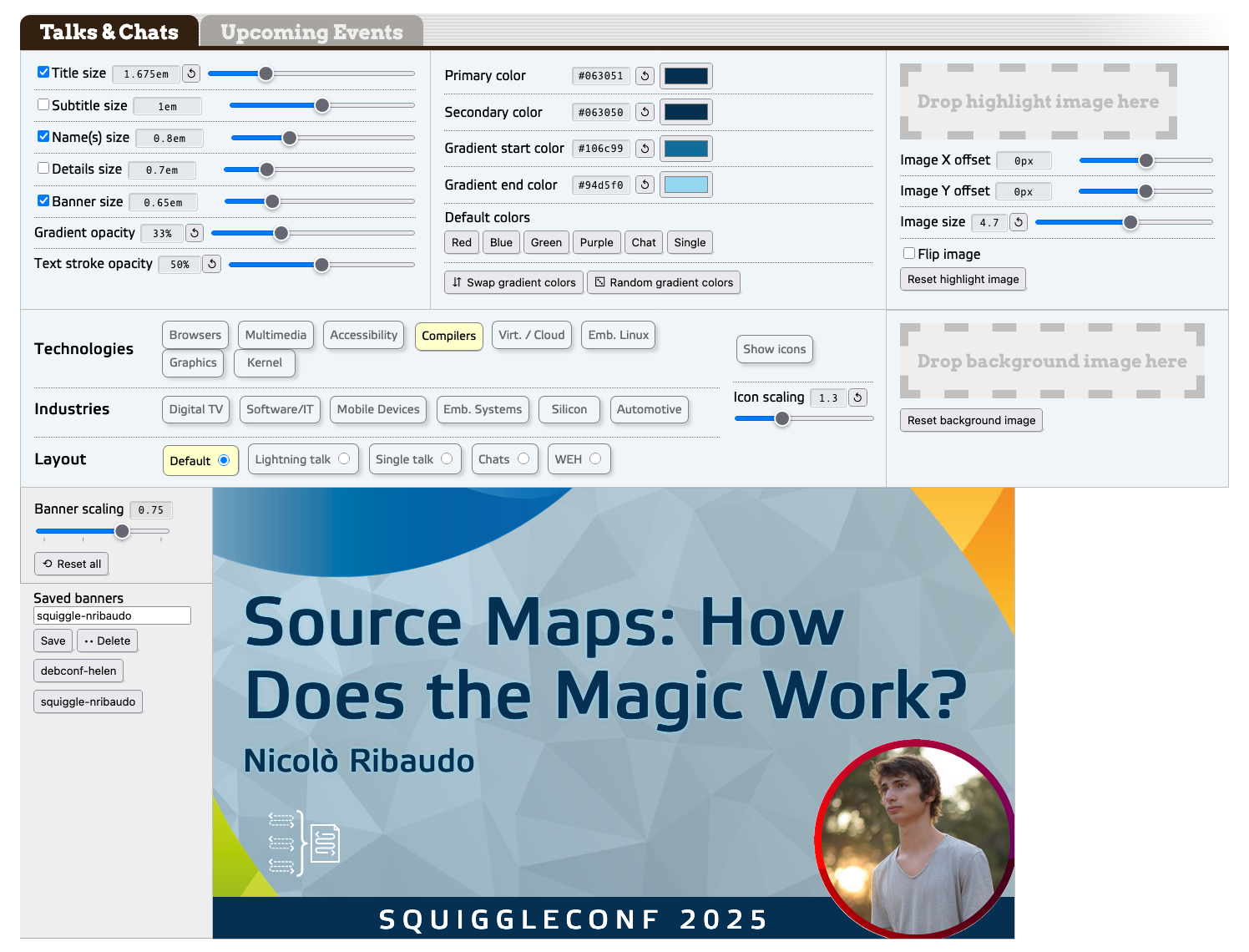Open the Talks & Chats tab
This screenshot has width=1249, height=952.
109,32
